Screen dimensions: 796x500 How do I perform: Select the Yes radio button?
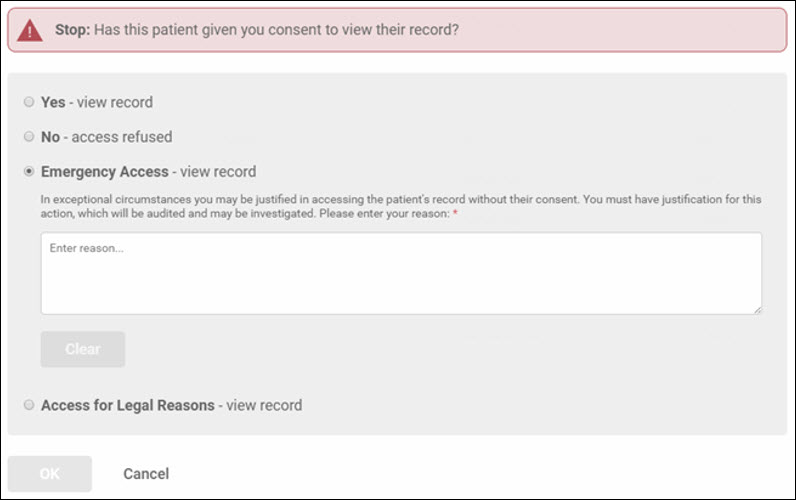pyautogui.click(x=29, y=102)
